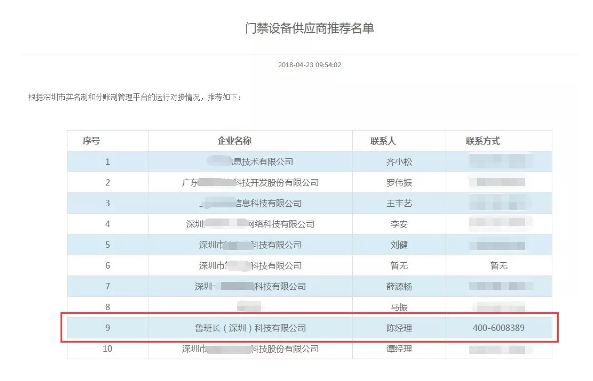Select the column header 联系方式
The height and width of the screenshot is (381, 593).
(x=483, y=141)
